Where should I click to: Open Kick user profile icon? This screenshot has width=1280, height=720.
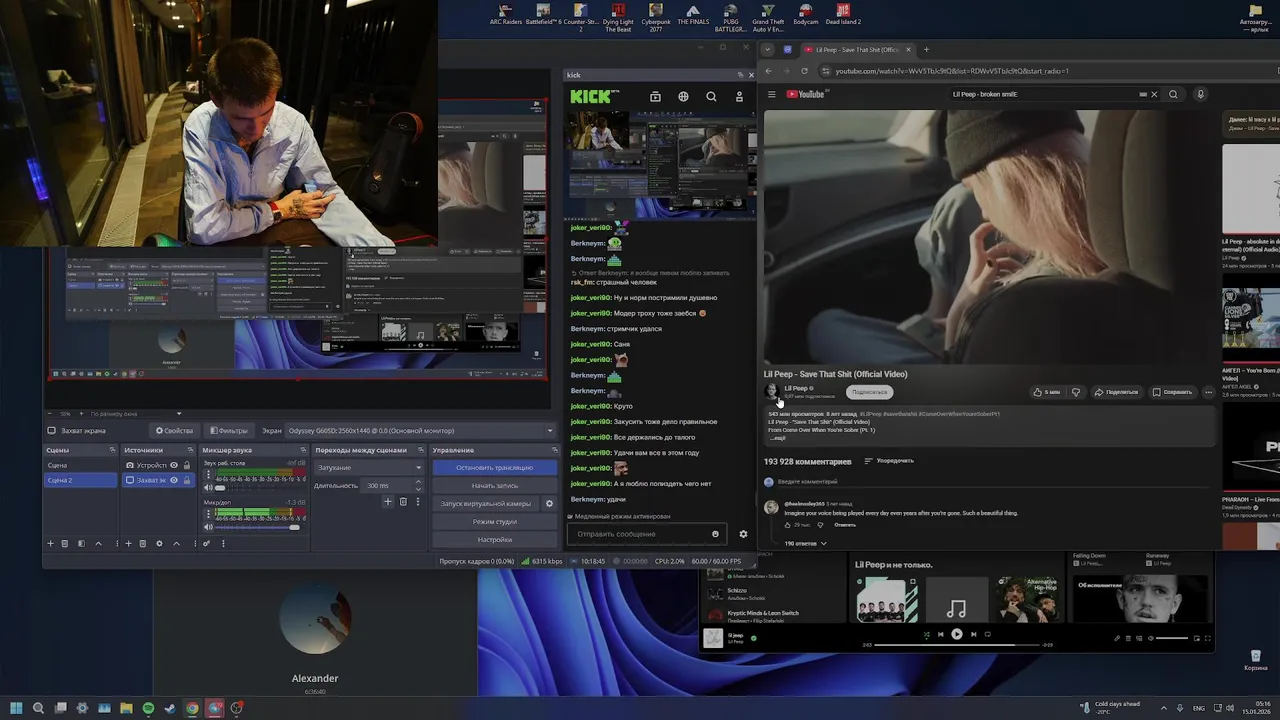point(739,97)
